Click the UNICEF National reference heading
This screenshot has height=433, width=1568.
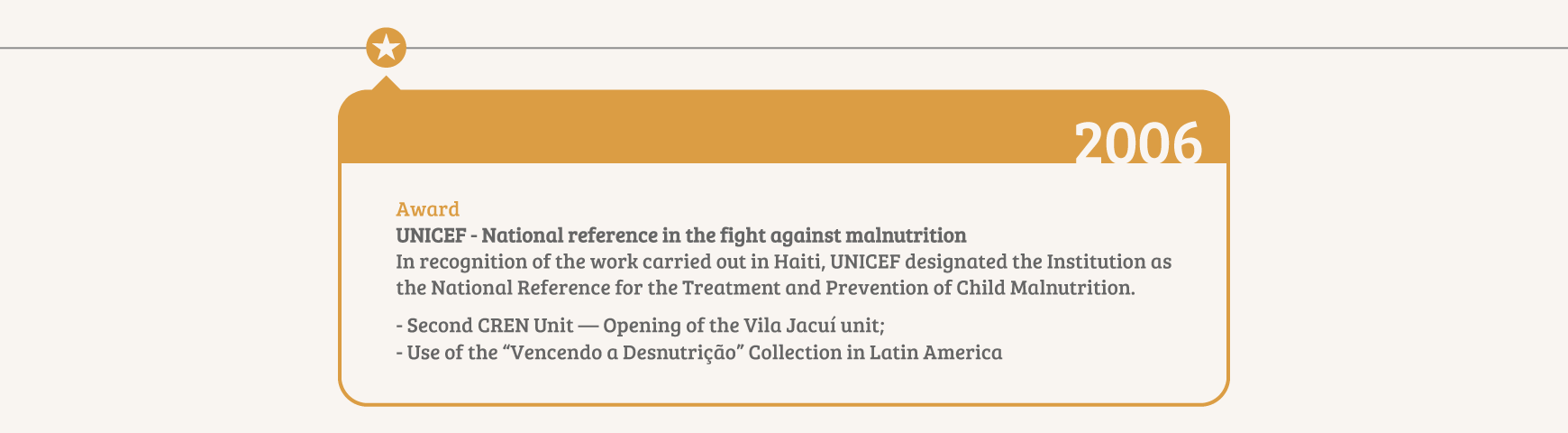681,235
